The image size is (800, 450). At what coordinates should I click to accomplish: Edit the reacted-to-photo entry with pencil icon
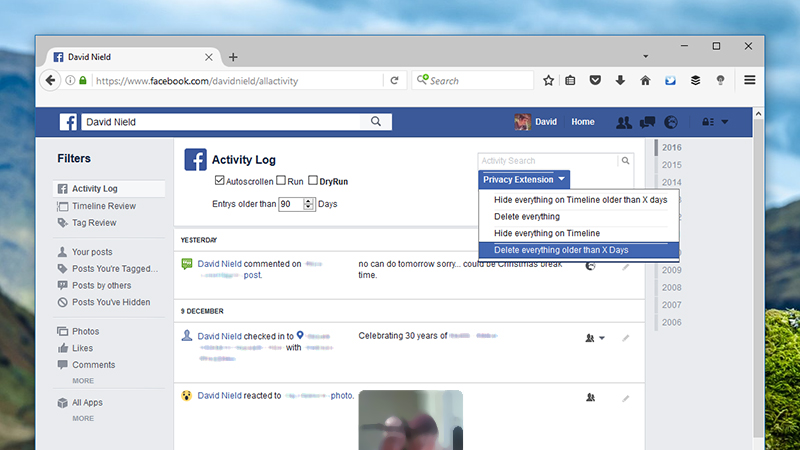[626, 398]
